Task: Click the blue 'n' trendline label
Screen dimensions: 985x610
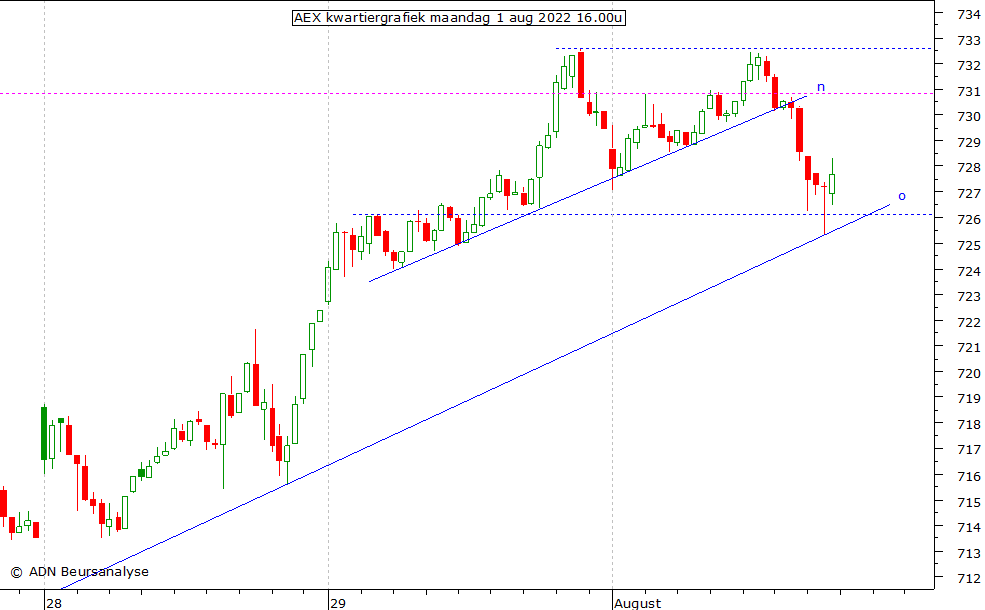Action: (x=820, y=87)
